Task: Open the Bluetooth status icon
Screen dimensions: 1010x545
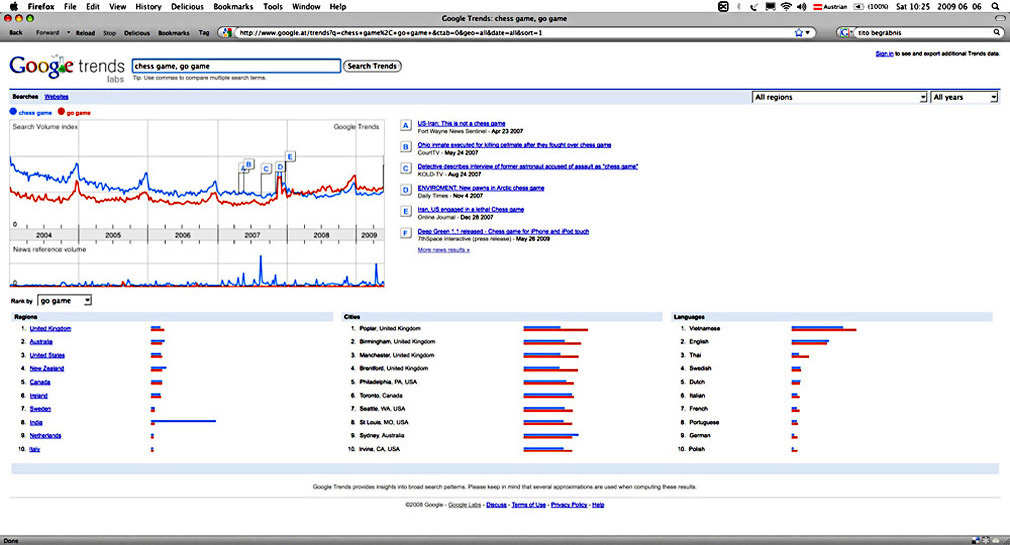Action: click(739, 6)
